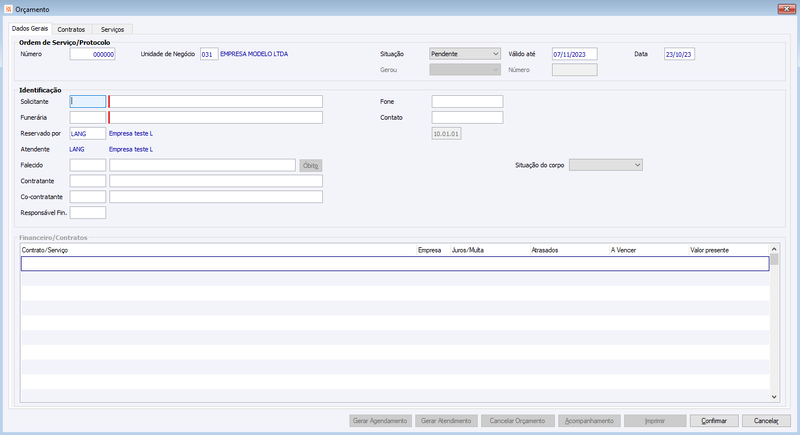Focus the Solicitante code field
This screenshot has width=800, height=435.
click(x=88, y=101)
